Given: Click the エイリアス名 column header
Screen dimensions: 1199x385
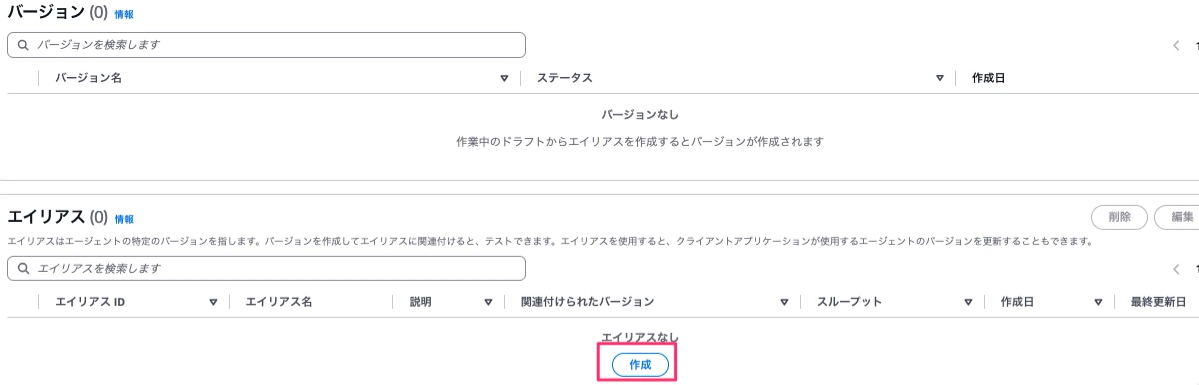Looking at the screenshot, I should 279,302.
